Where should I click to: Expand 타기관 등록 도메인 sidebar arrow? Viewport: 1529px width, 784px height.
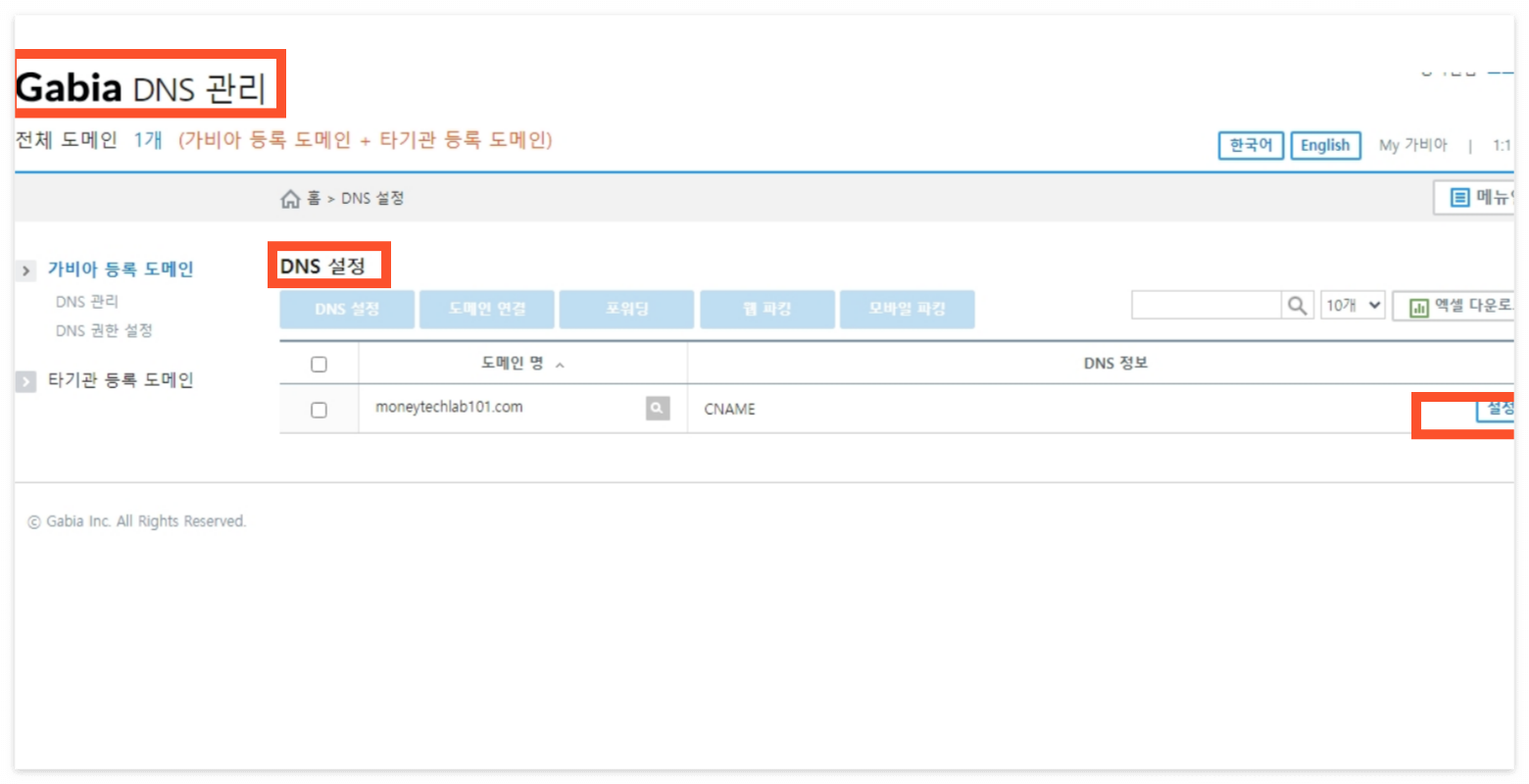coord(26,381)
